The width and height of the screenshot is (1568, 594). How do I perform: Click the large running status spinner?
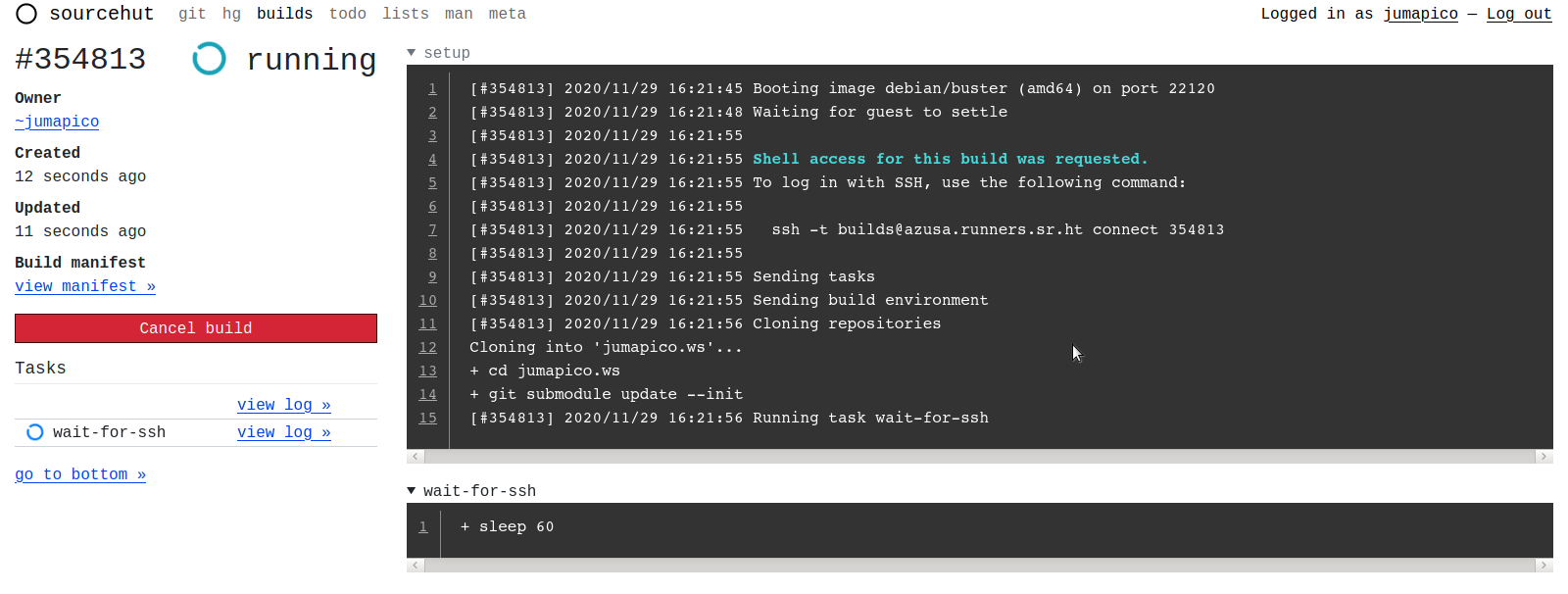point(209,59)
